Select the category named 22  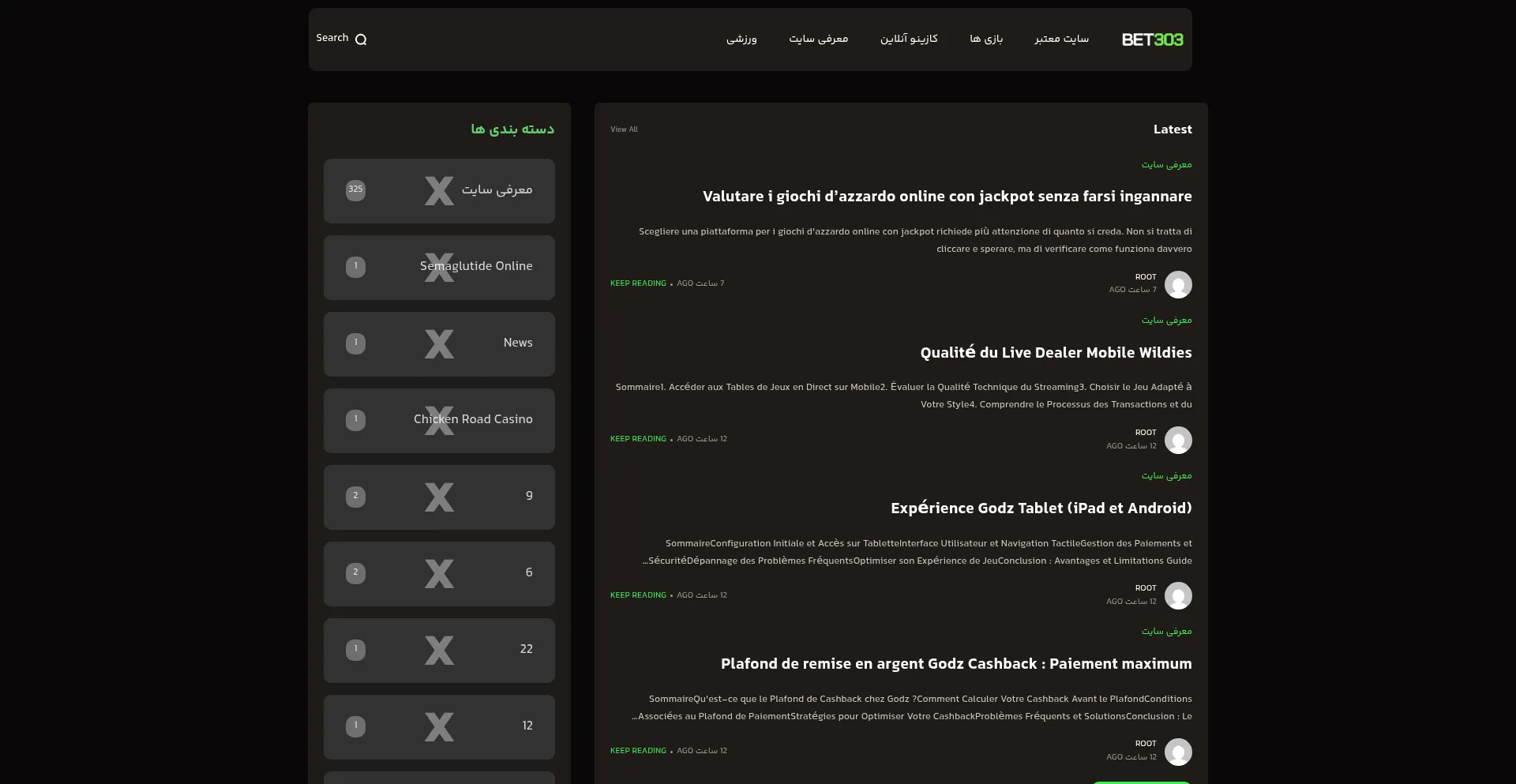click(526, 649)
